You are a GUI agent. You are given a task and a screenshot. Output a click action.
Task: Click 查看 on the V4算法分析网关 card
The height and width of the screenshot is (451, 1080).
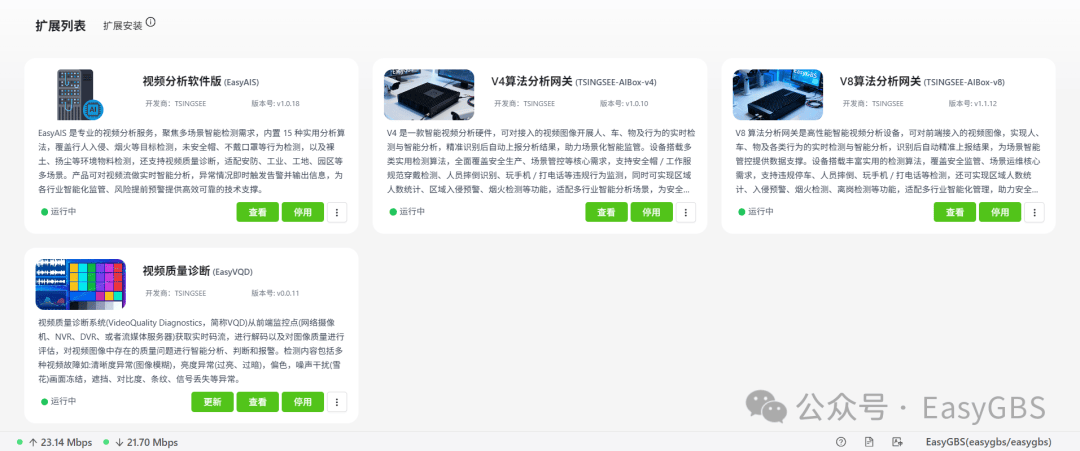[x=606, y=212]
